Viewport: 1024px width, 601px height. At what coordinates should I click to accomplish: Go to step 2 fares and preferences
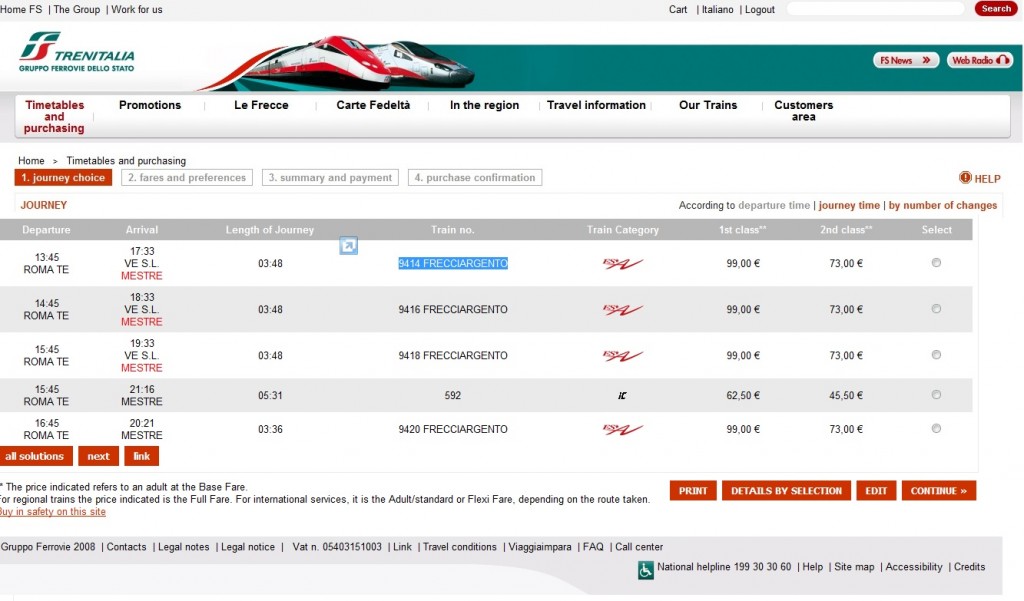(187, 178)
